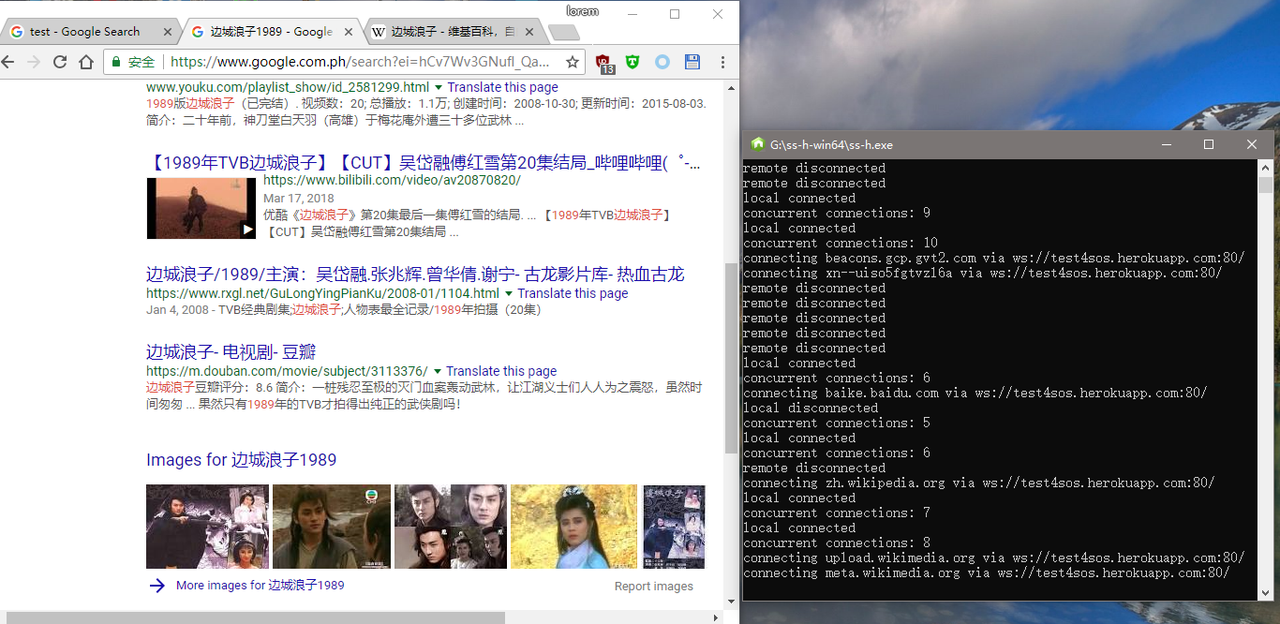Open the blue circle extension icon

point(662,62)
